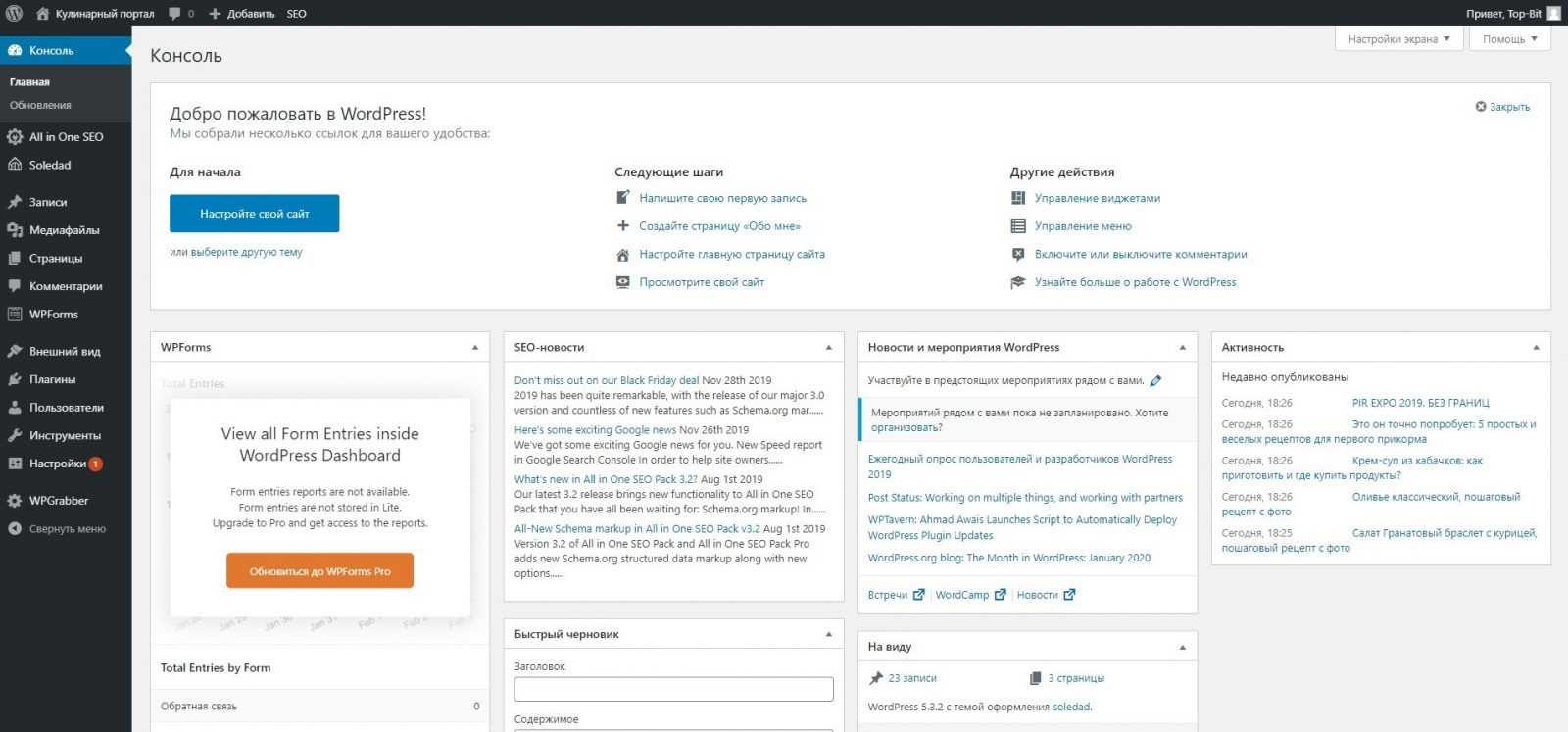
Task: Open the 23 записи link
Action: (911, 678)
